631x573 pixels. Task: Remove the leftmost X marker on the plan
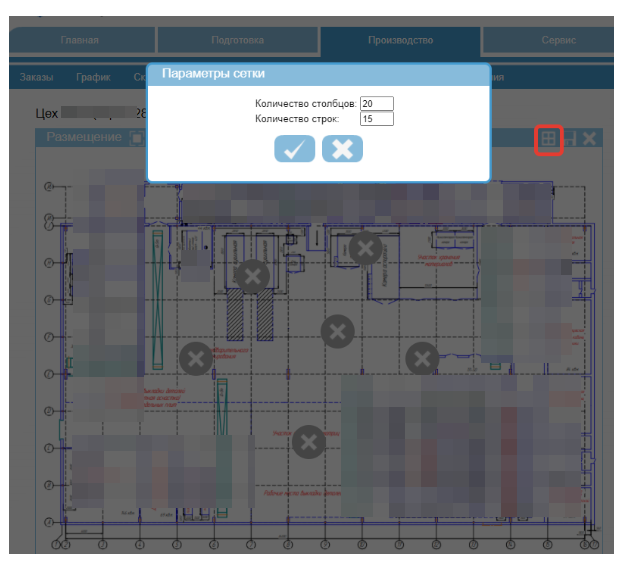(x=195, y=358)
